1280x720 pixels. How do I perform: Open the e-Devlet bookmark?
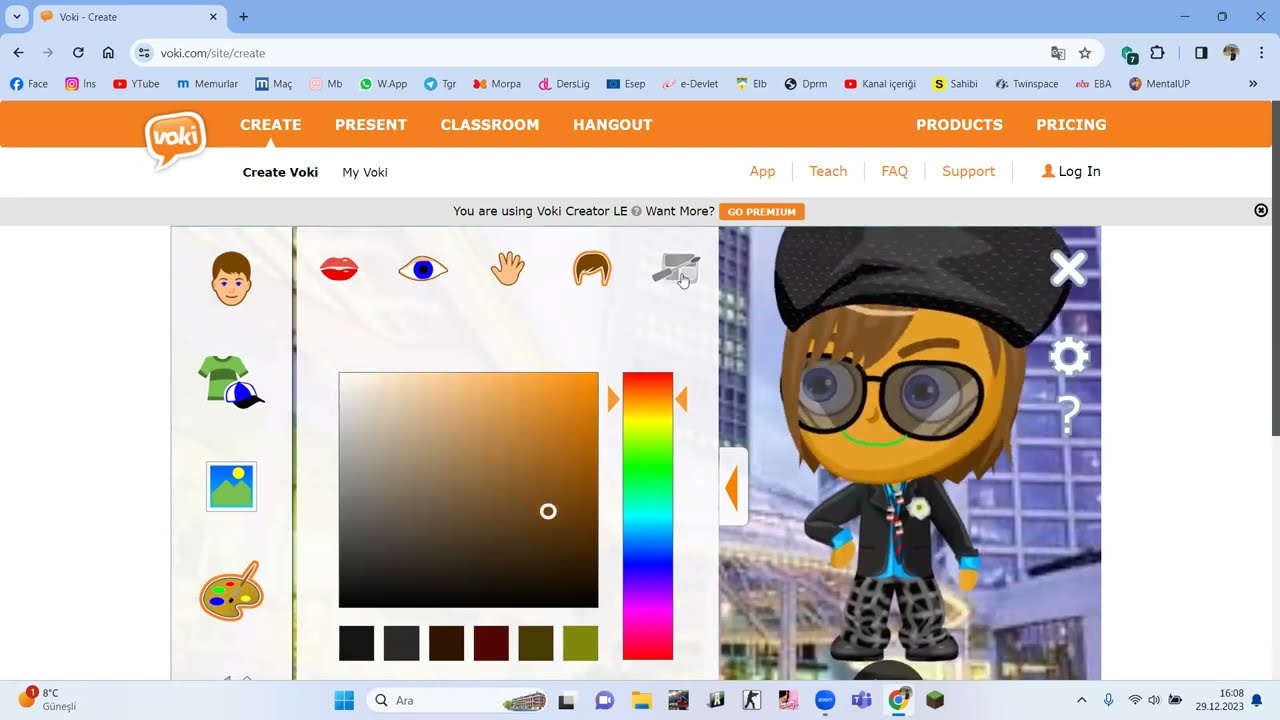coord(690,84)
